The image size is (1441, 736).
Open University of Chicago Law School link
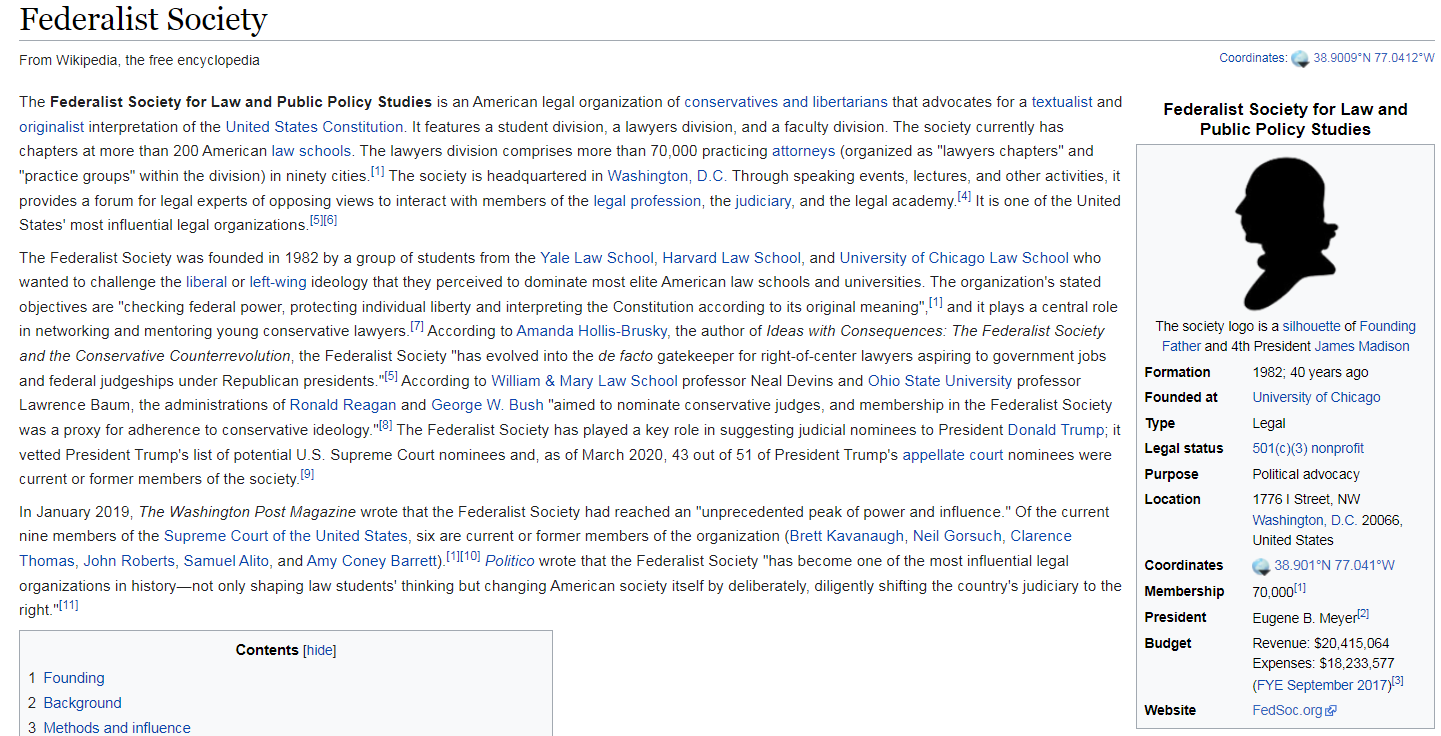pyautogui.click(x=954, y=258)
